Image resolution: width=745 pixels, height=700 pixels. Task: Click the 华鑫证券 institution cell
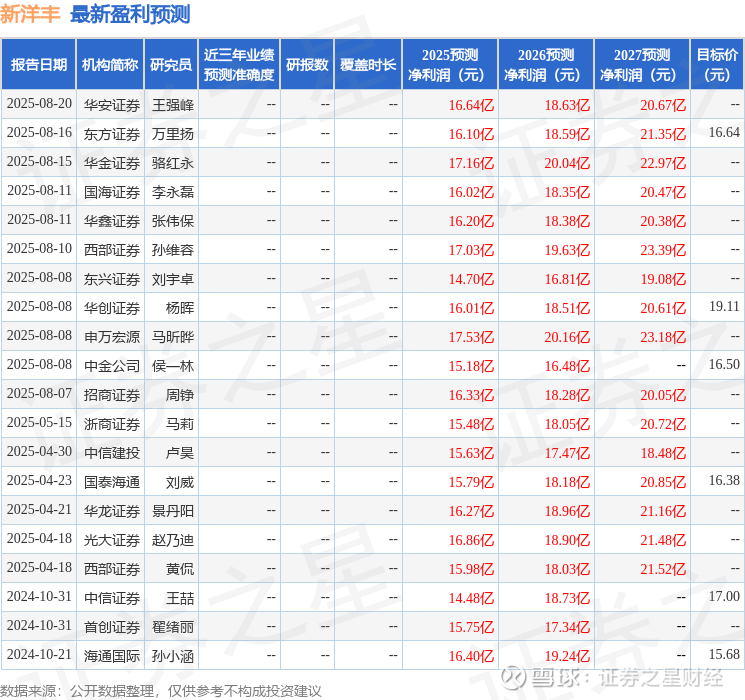112,221
